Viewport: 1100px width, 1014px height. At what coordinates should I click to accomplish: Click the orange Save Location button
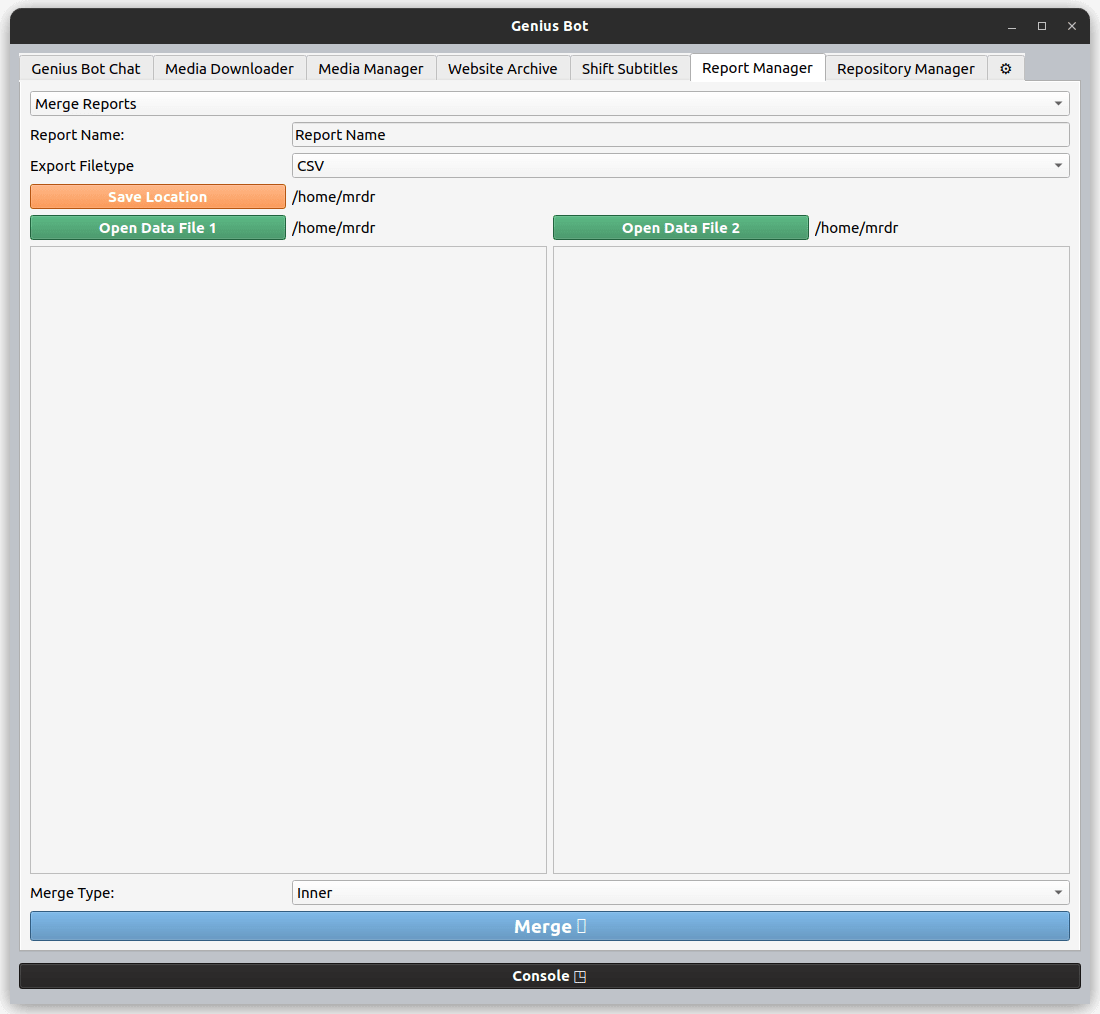[x=158, y=196]
